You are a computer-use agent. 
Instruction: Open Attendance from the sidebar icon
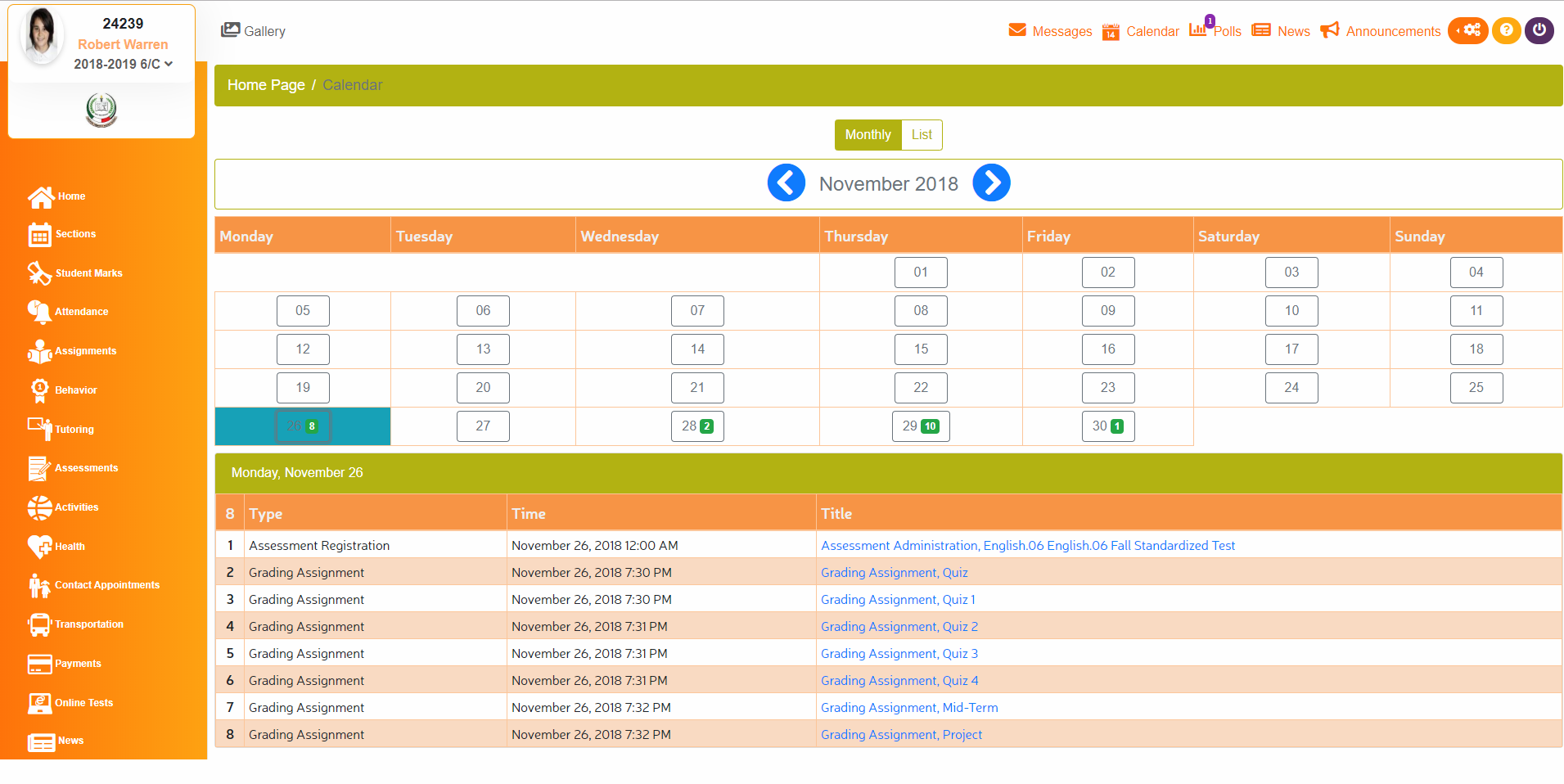39,312
